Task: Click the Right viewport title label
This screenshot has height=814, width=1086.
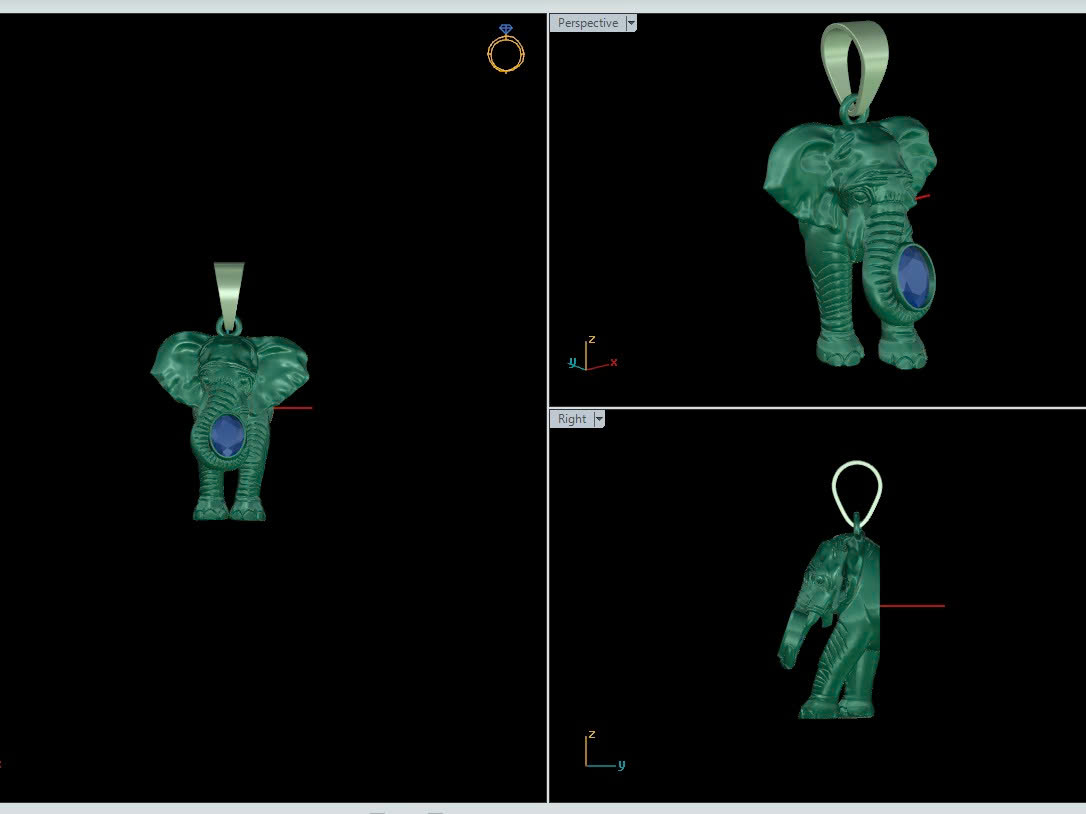Action: click(x=572, y=419)
